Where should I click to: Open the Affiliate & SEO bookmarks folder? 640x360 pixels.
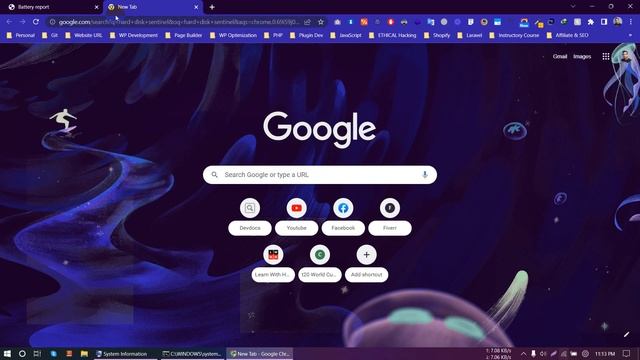click(x=568, y=36)
